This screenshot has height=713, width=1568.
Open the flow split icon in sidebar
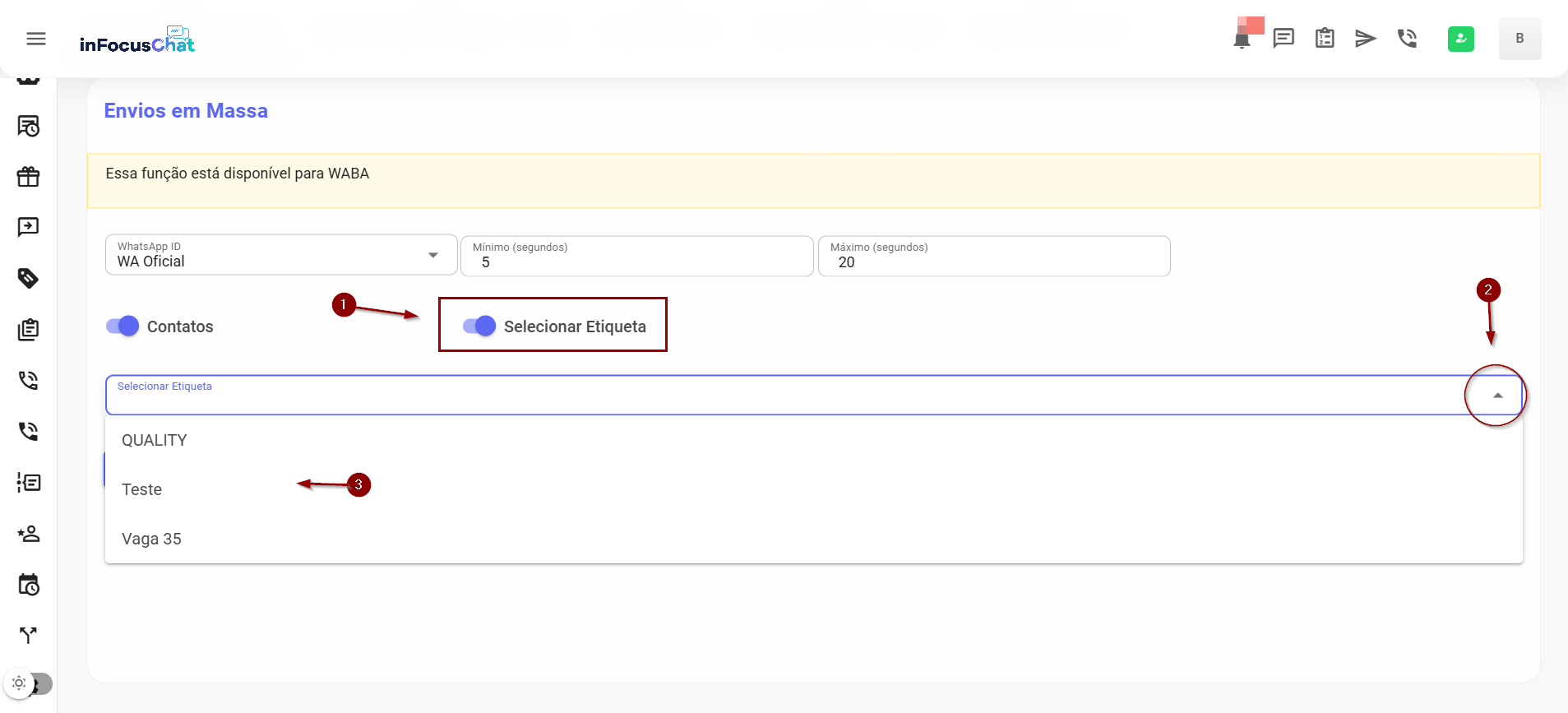pyautogui.click(x=29, y=635)
